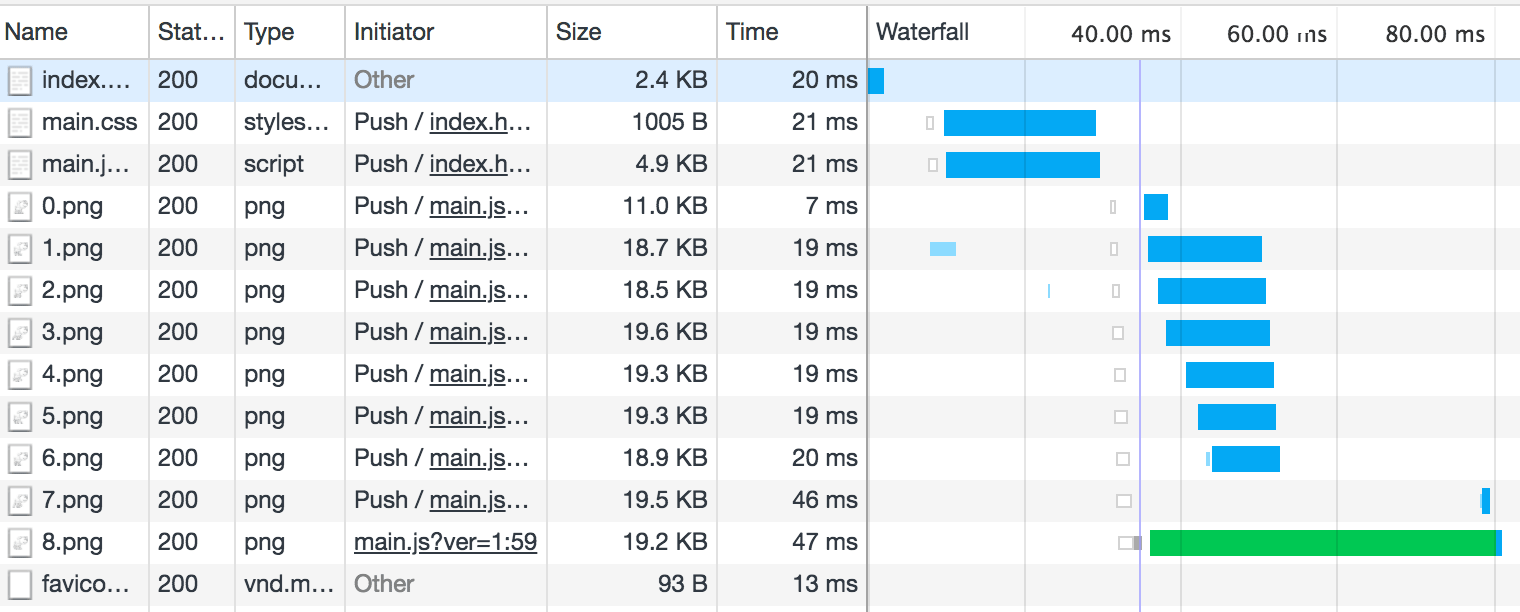
Task: Click the Waterfall column header
Action: (x=922, y=32)
